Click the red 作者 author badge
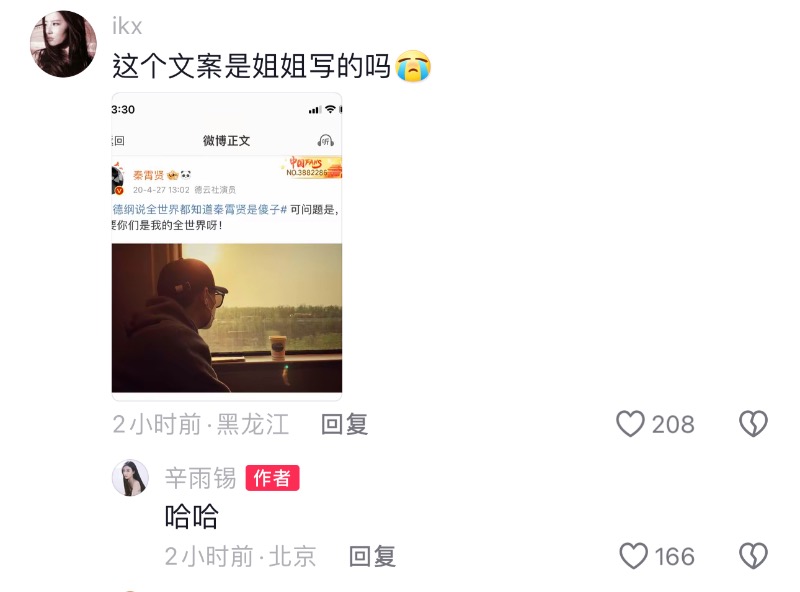Screen dimensions: 800x592 (272, 478)
